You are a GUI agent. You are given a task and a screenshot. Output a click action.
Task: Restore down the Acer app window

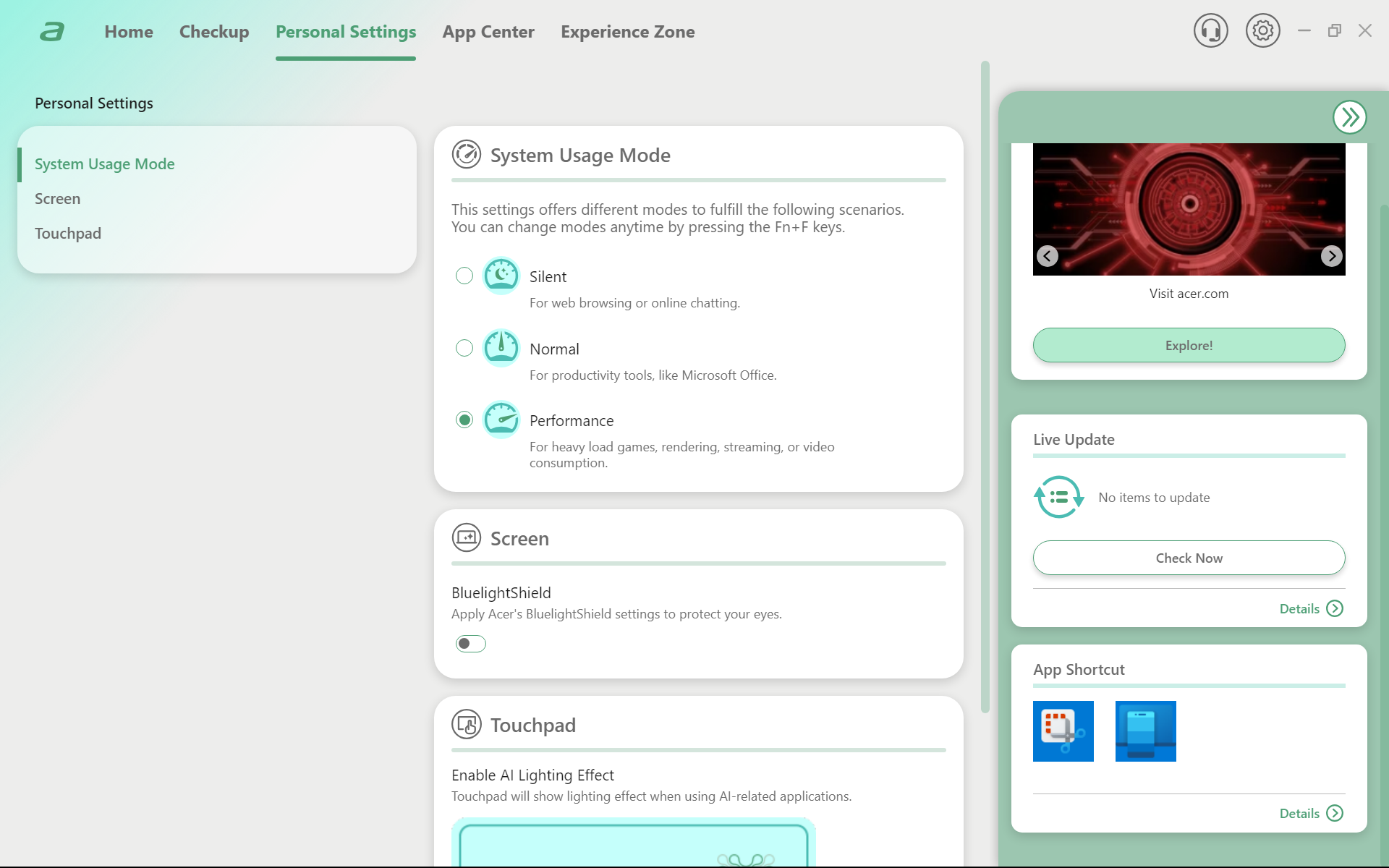pos(1335,30)
